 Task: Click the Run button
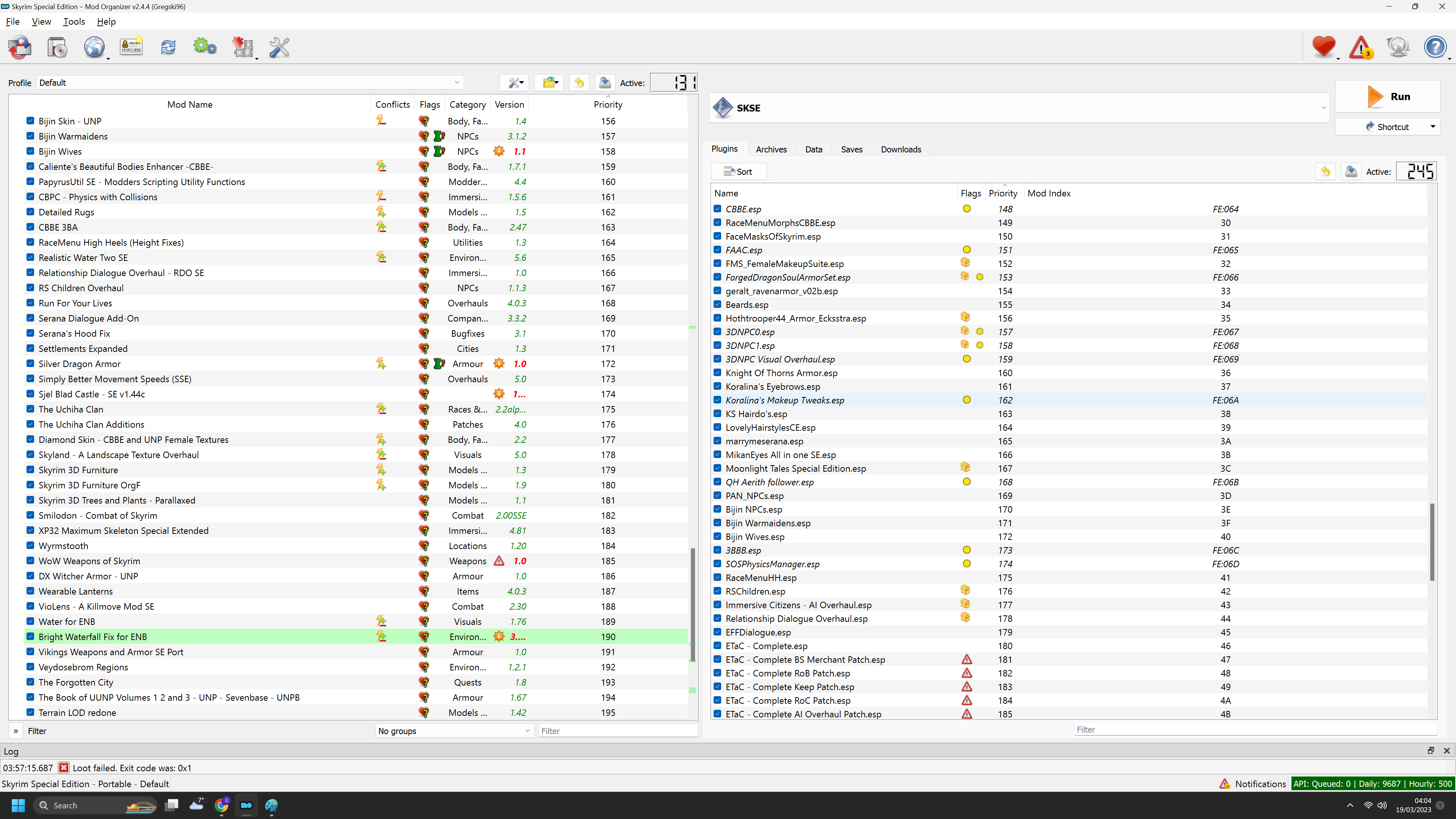tap(1387, 97)
